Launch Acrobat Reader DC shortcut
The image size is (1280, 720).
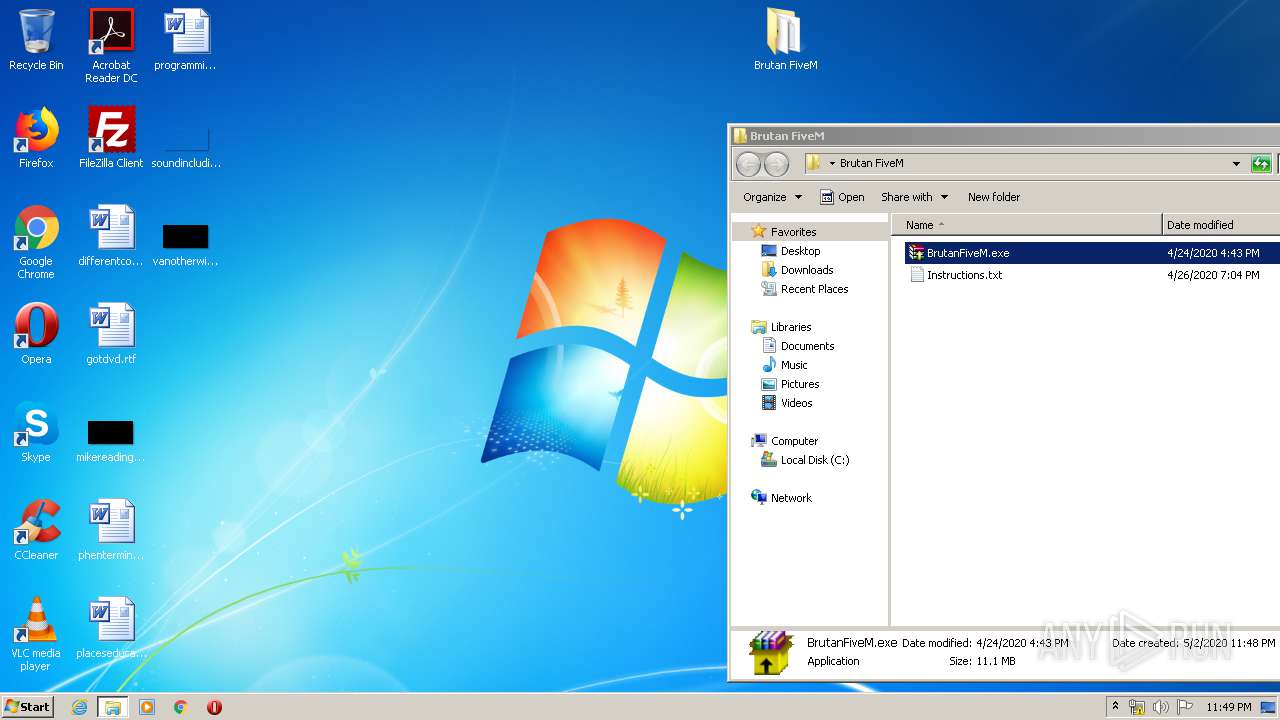click(111, 46)
